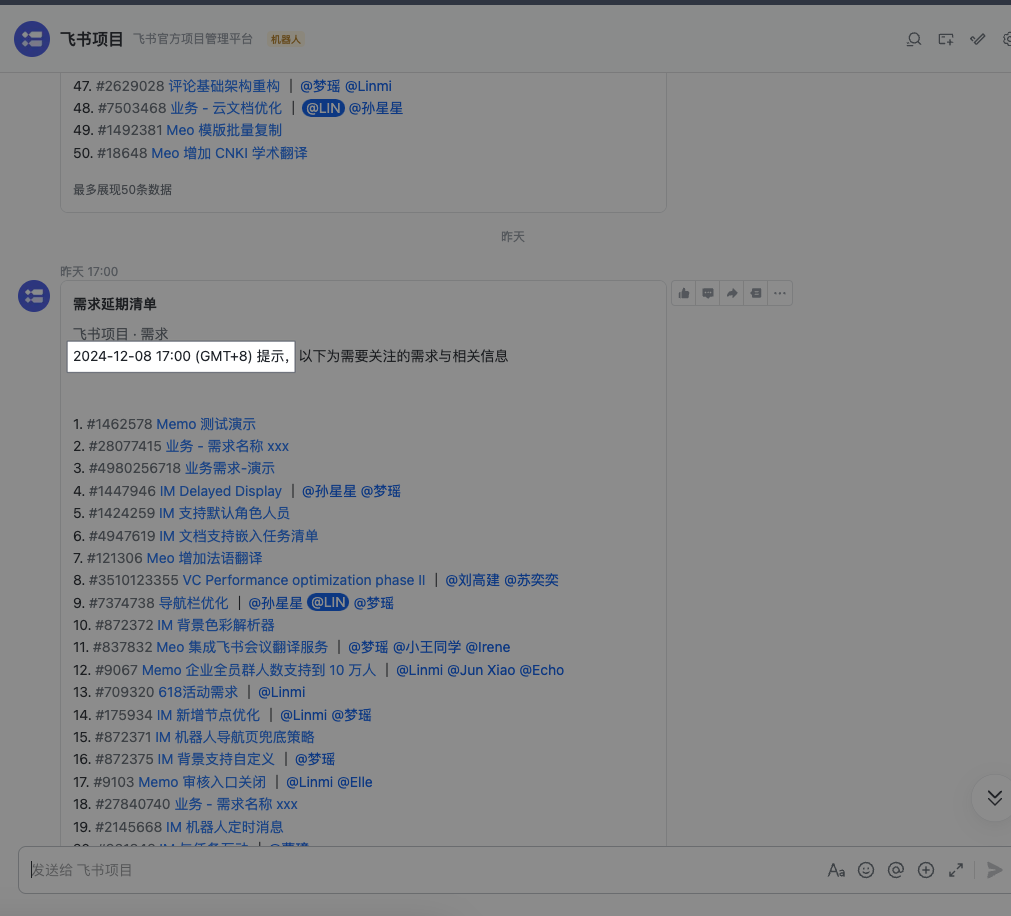Open link Meo 集成飞书会议翻译服务
The image size is (1011, 916).
tap(242, 647)
